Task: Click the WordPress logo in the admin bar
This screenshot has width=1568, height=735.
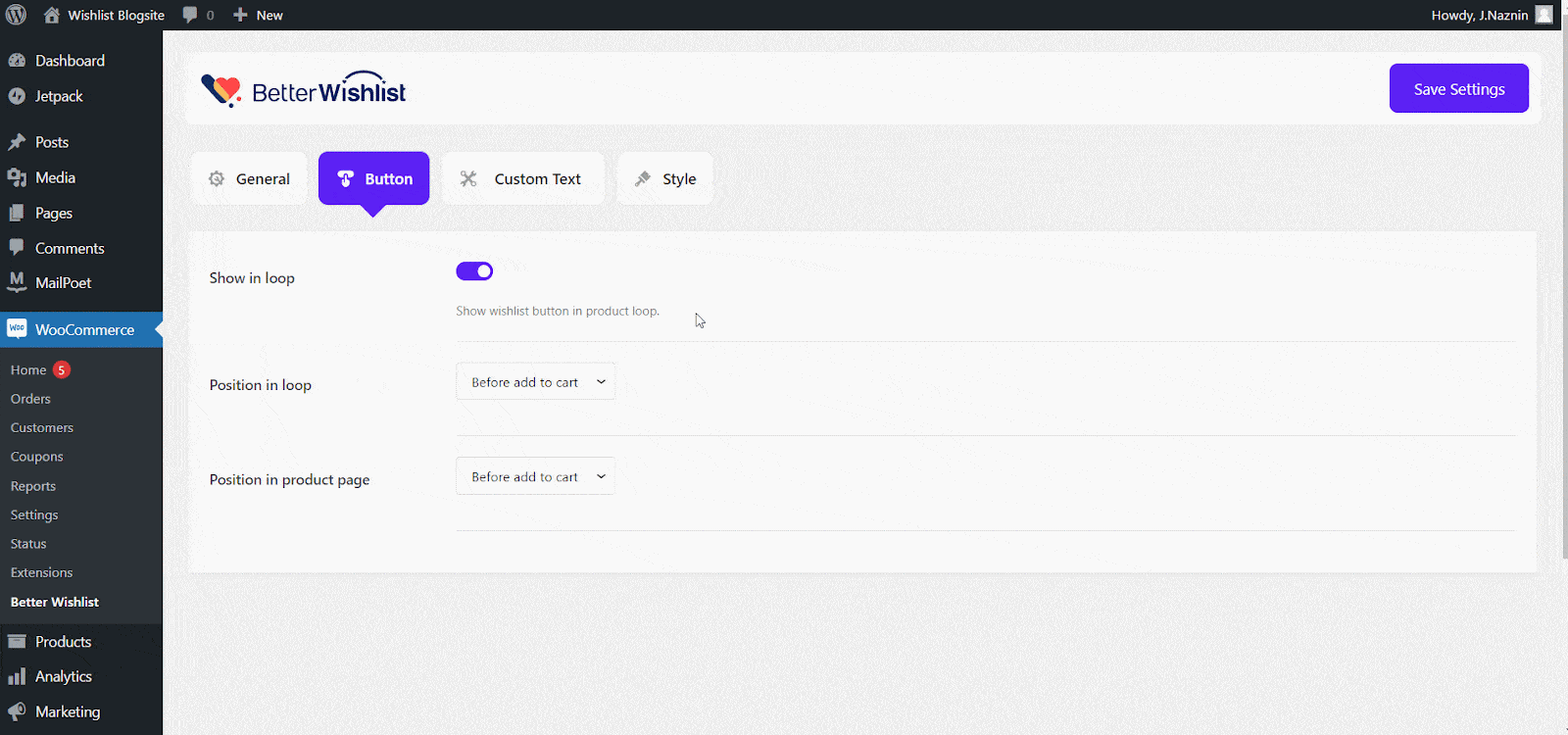Action: [x=16, y=15]
